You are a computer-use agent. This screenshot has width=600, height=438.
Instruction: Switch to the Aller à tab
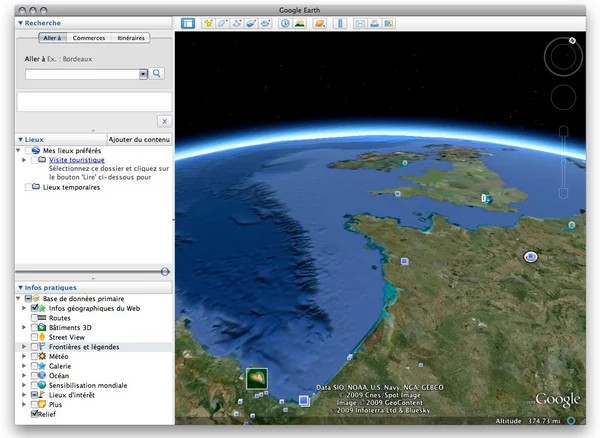(52, 38)
